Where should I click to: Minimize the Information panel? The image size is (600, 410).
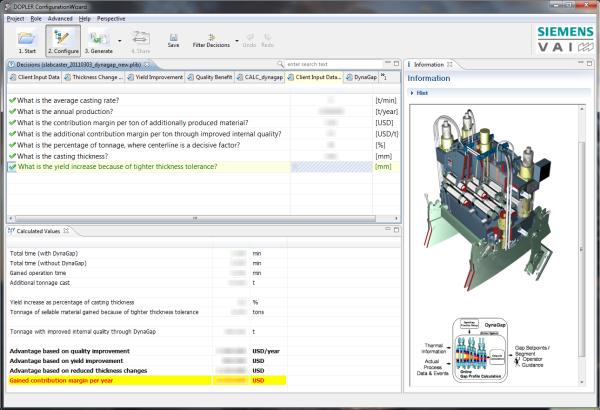[x=581, y=63]
